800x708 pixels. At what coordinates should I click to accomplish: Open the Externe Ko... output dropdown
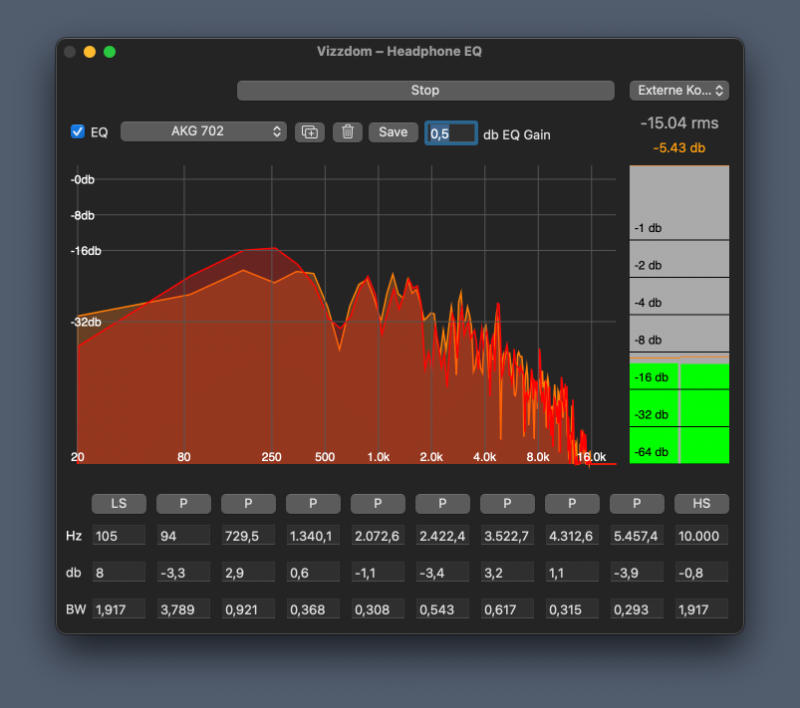(x=679, y=90)
